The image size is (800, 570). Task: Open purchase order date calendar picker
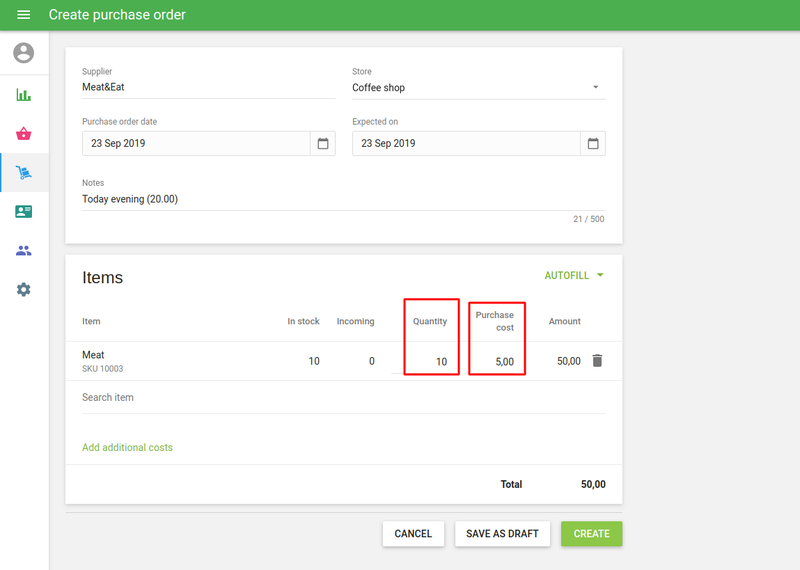[x=323, y=144]
